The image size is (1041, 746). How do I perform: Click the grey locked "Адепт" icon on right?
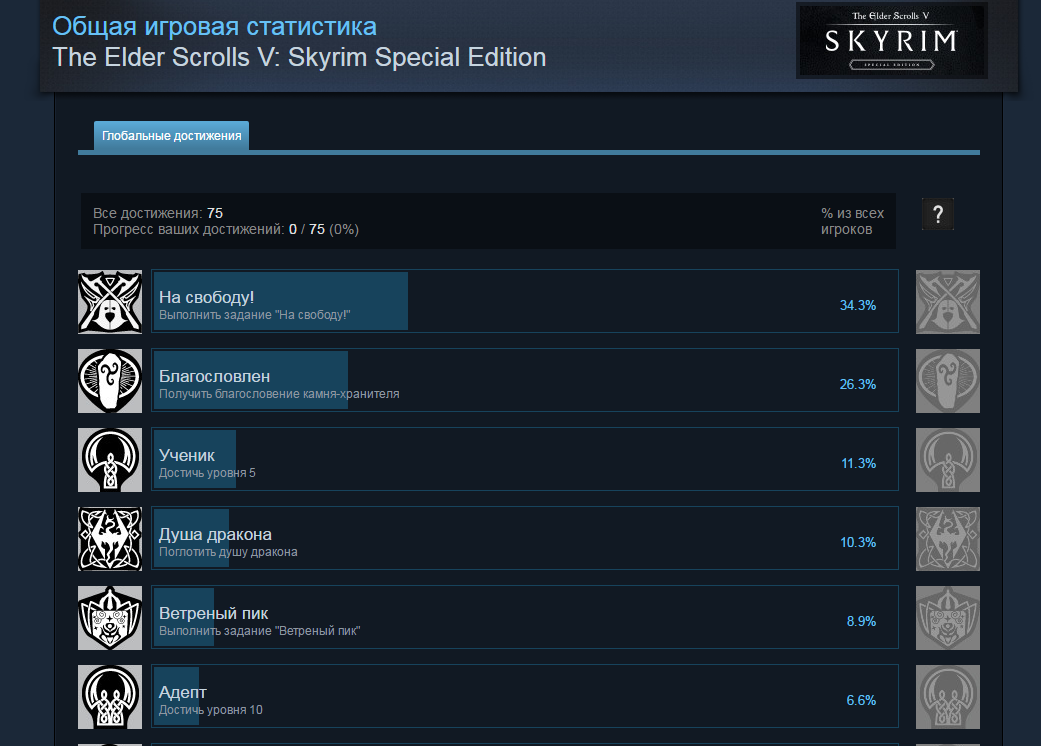coord(947,696)
